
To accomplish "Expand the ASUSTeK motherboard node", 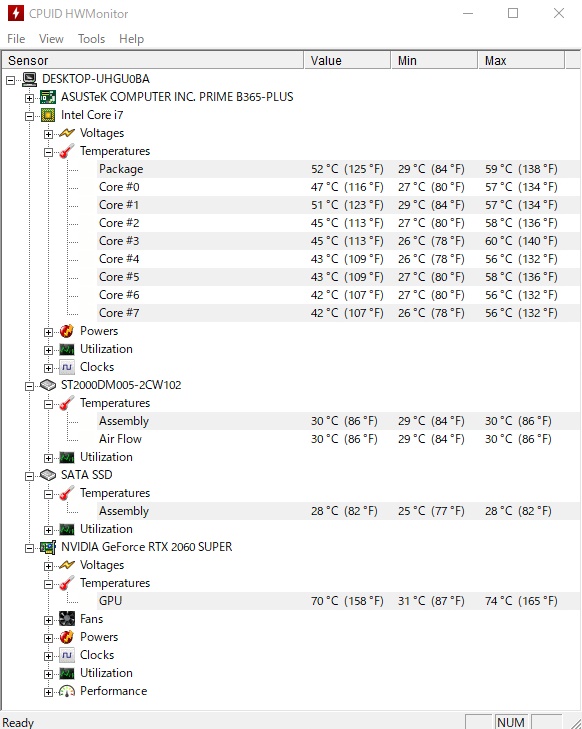I will point(29,98).
